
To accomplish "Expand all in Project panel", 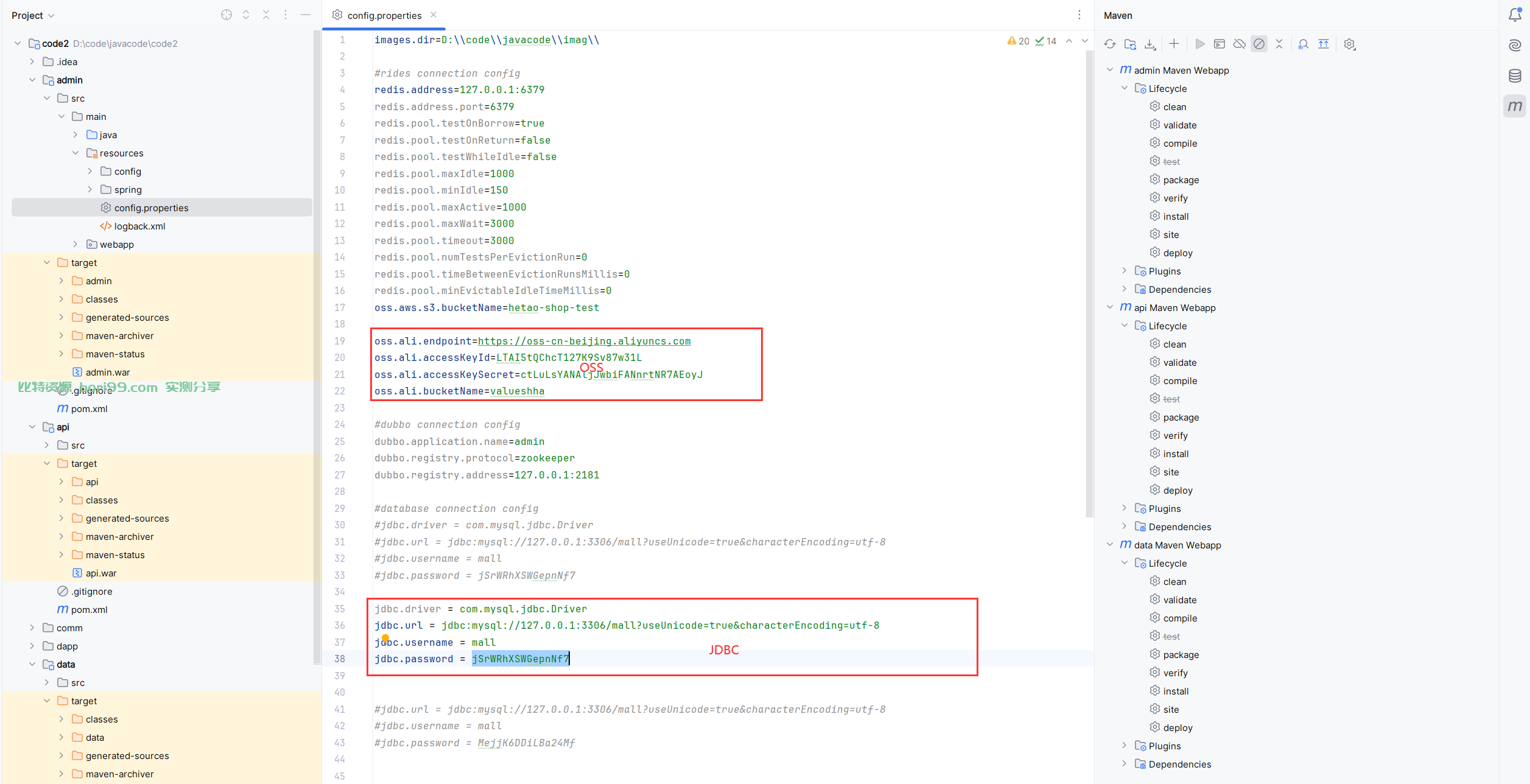I will (246, 15).
